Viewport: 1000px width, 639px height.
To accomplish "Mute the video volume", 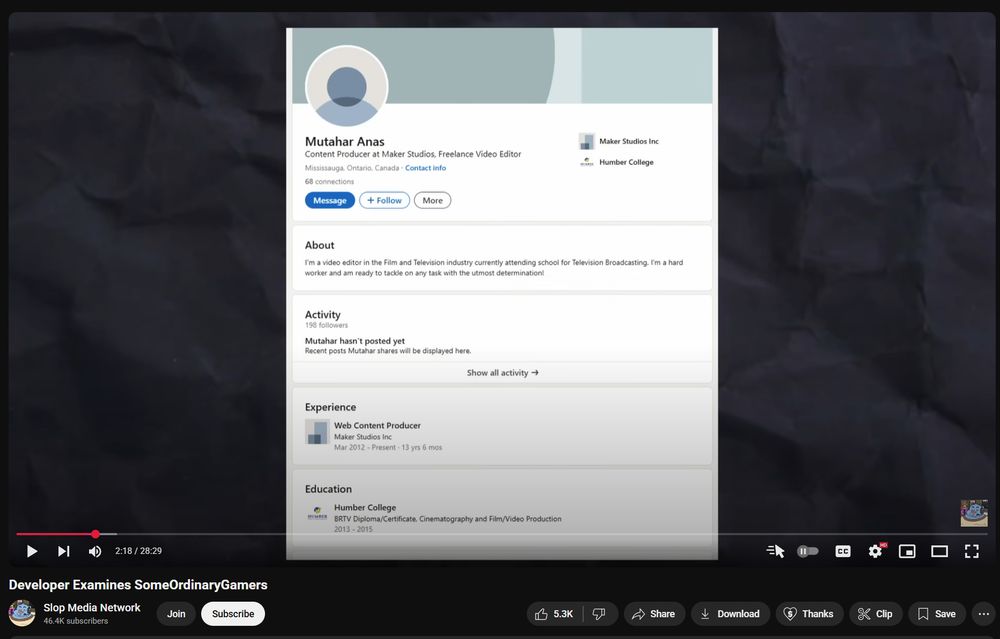I will pyautogui.click(x=94, y=551).
